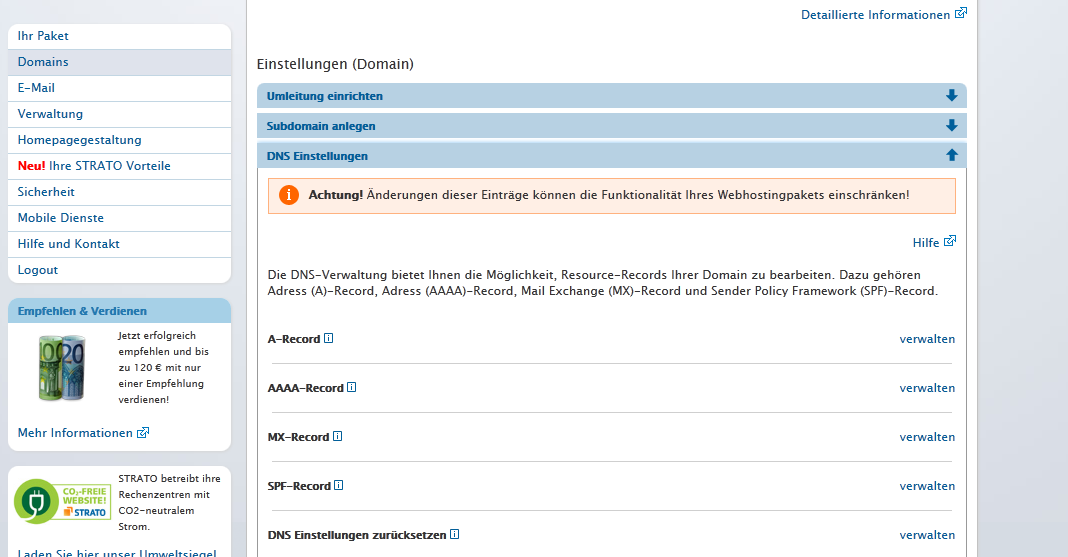This screenshot has height=557, width=1068.
Task: Click external link icon by Mehr Informationen
Action: 143,432
